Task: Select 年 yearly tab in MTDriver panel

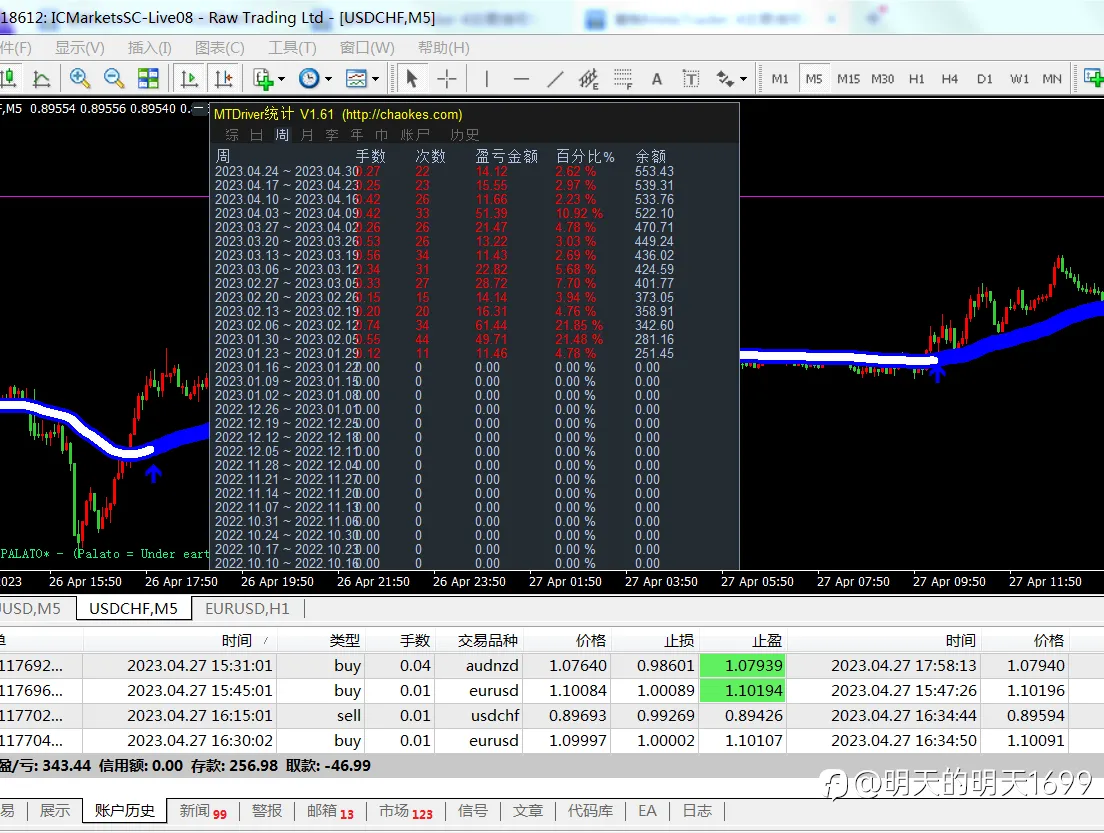Action: coord(357,134)
